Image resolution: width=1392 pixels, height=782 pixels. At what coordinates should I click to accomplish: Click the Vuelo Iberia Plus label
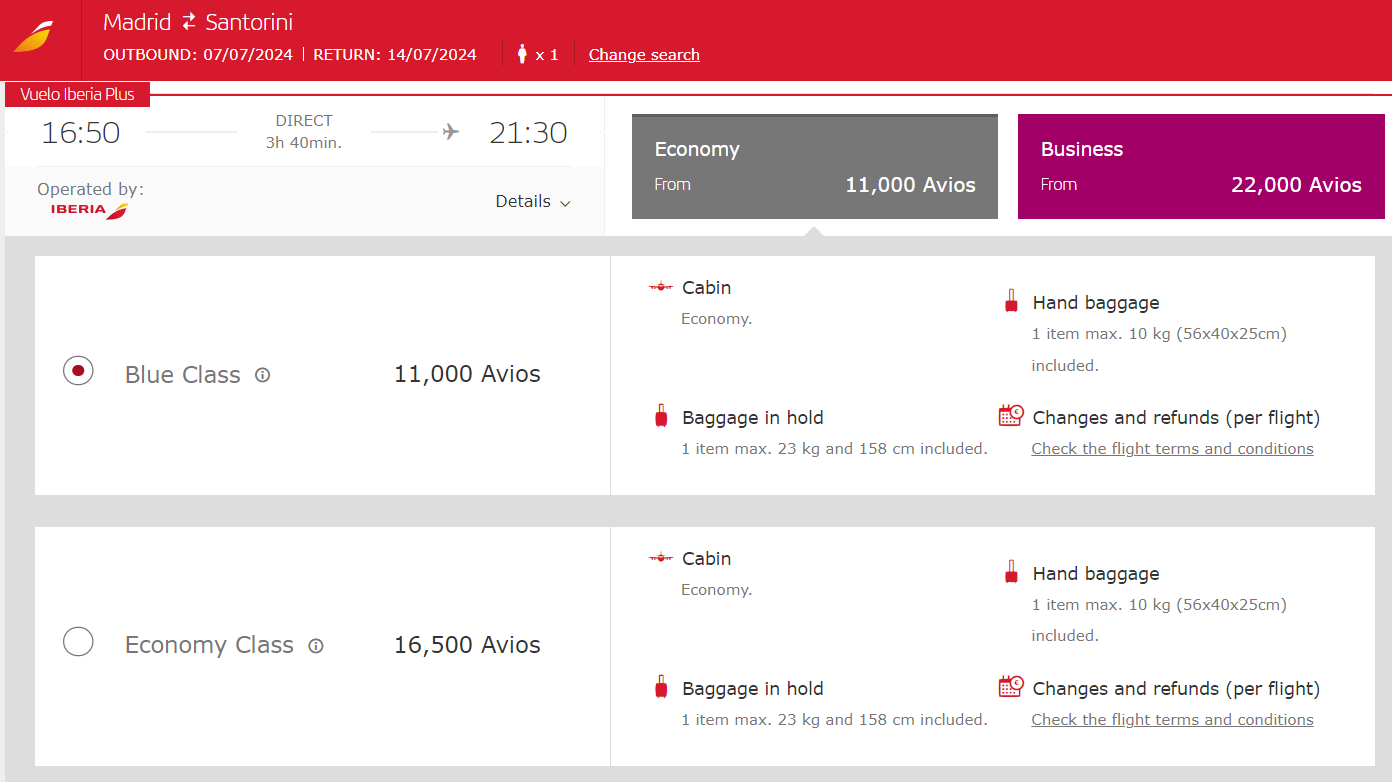point(77,94)
